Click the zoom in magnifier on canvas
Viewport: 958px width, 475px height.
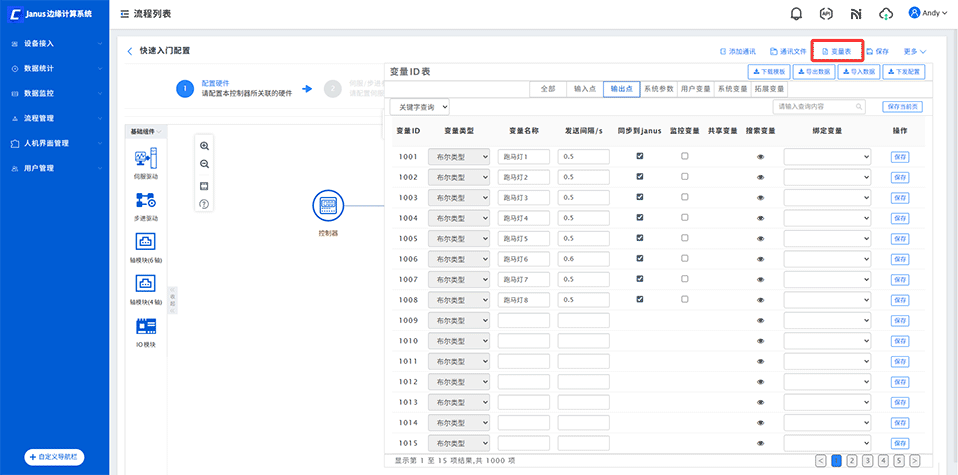[204, 146]
